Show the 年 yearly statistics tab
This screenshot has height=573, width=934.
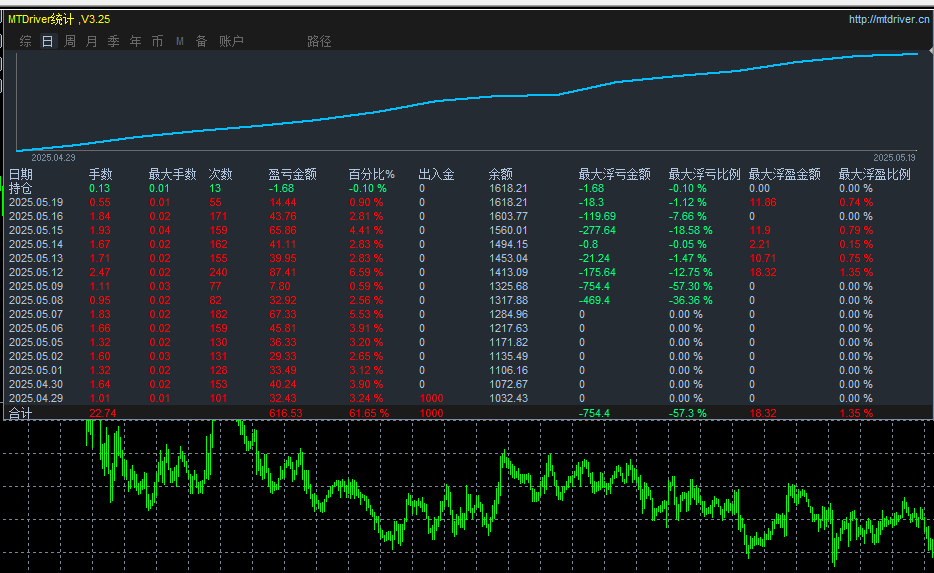(x=136, y=41)
